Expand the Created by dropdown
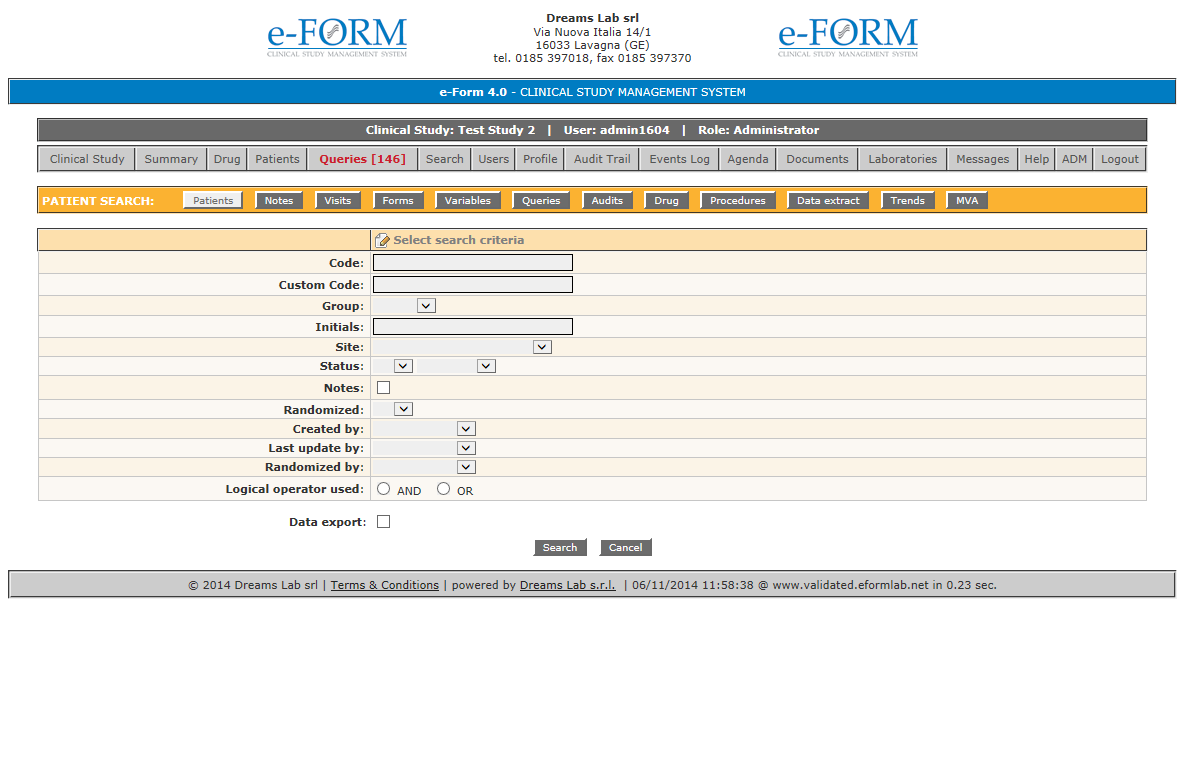Image resolution: width=1185 pixels, height=775 pixels. coord(424,429)
